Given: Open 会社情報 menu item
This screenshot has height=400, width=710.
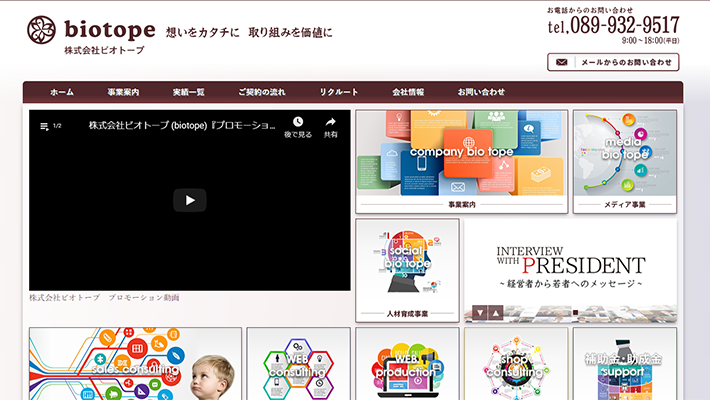Looking at the screenshot, I should point(408,92).
